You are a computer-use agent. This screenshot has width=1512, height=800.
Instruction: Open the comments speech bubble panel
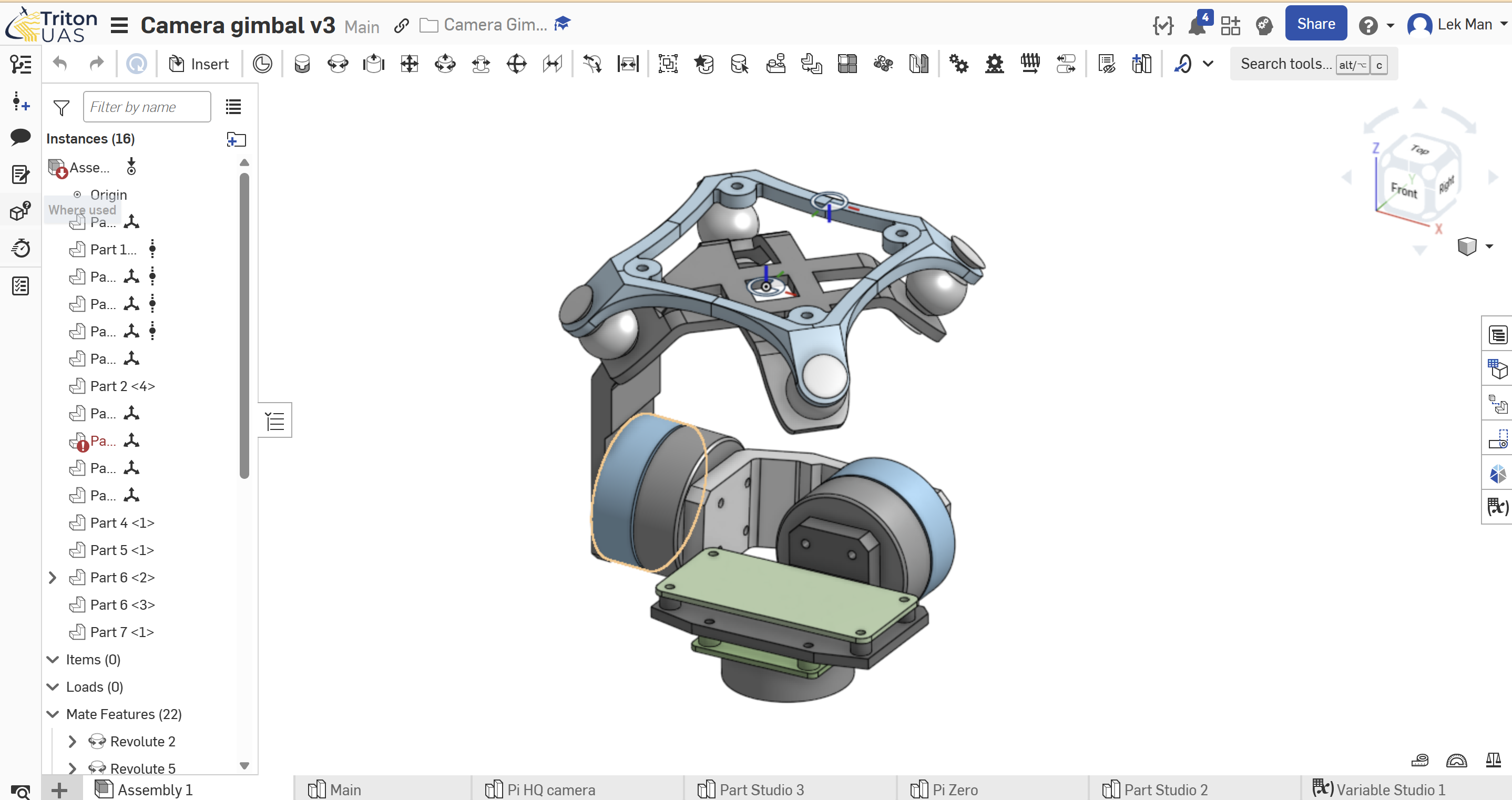[x=21, y=137]
